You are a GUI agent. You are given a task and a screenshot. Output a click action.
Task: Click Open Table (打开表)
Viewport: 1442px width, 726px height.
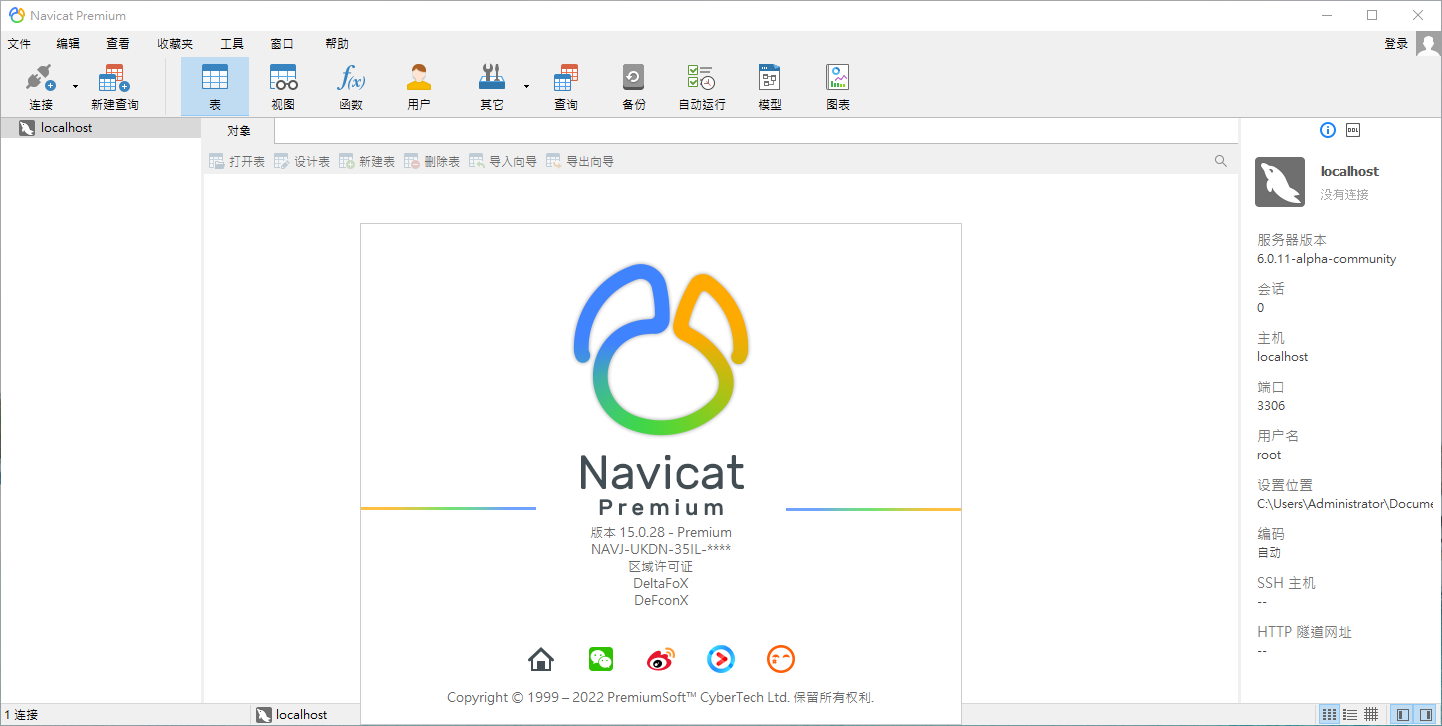coord(237,161)
